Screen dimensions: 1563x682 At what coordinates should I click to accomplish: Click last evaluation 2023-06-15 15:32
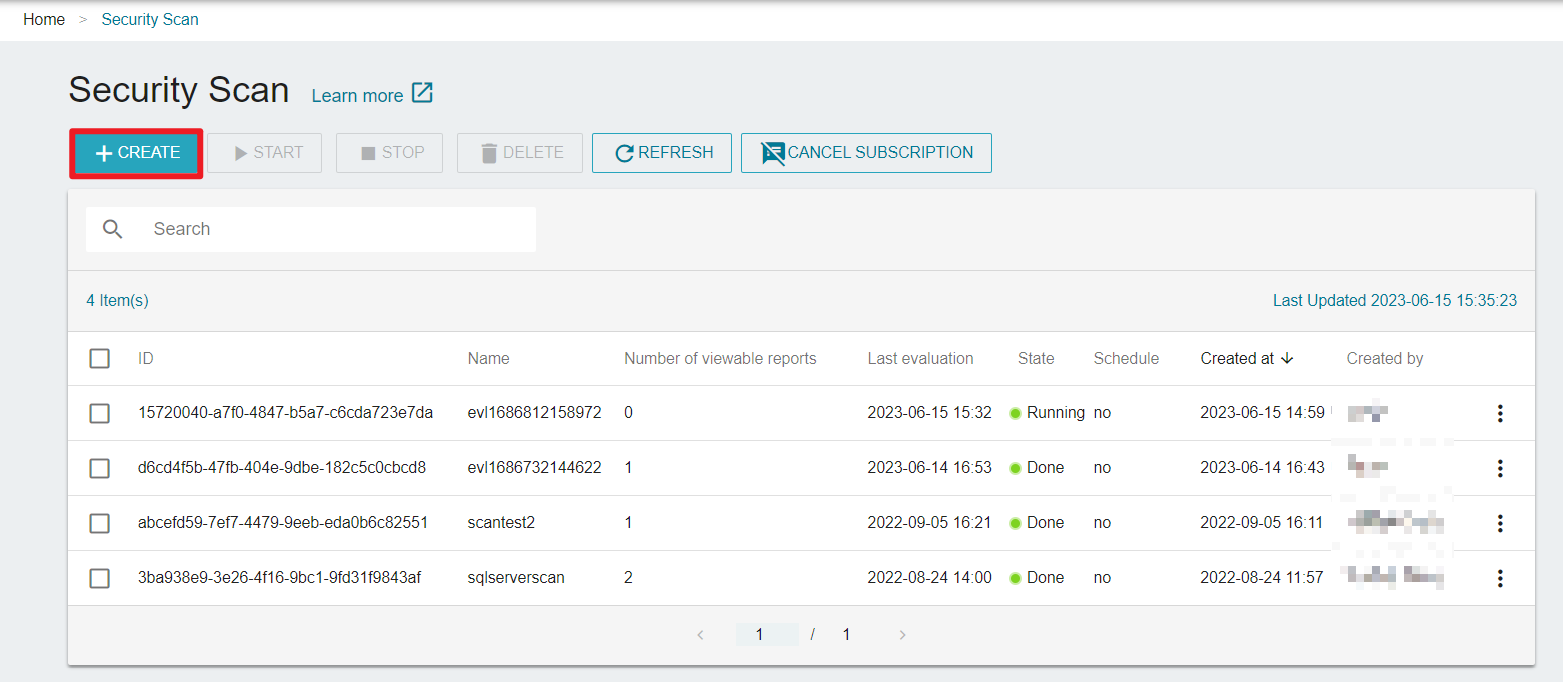point(929,413)
